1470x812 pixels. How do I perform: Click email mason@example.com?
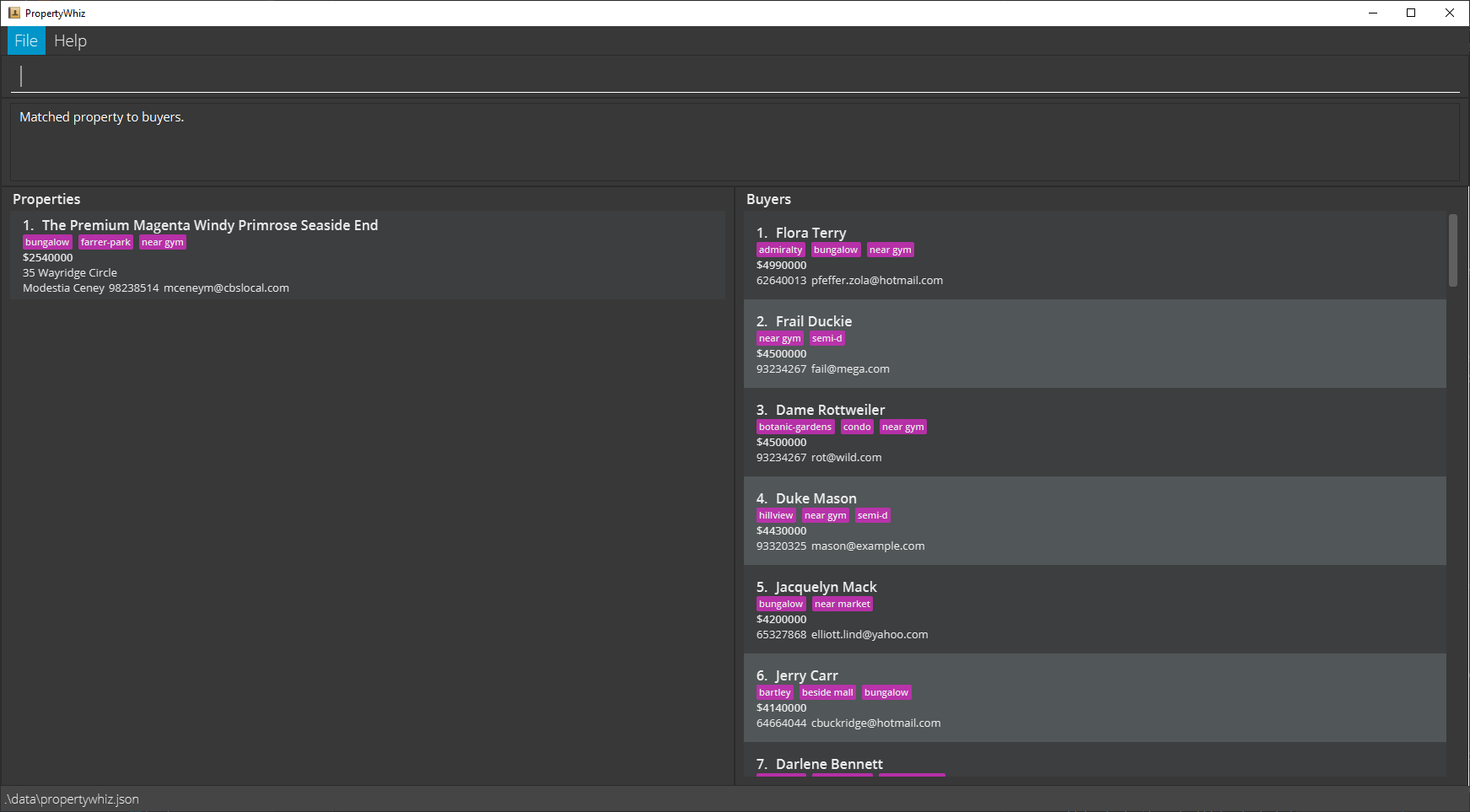tap(868, 546)
